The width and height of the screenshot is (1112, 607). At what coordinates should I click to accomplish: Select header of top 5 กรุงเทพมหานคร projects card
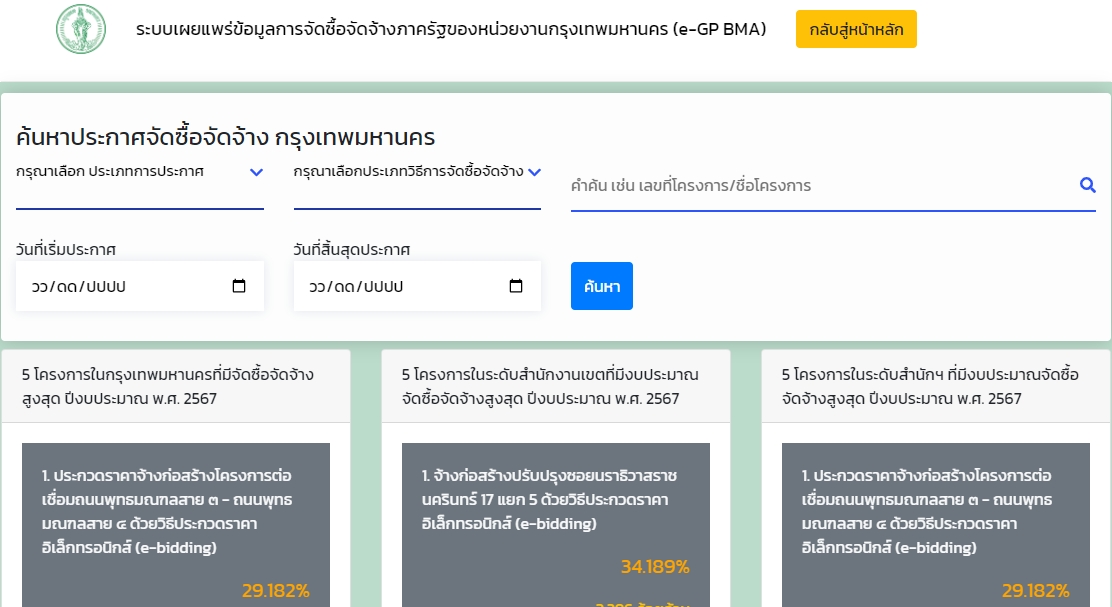[x=176, y=386]
